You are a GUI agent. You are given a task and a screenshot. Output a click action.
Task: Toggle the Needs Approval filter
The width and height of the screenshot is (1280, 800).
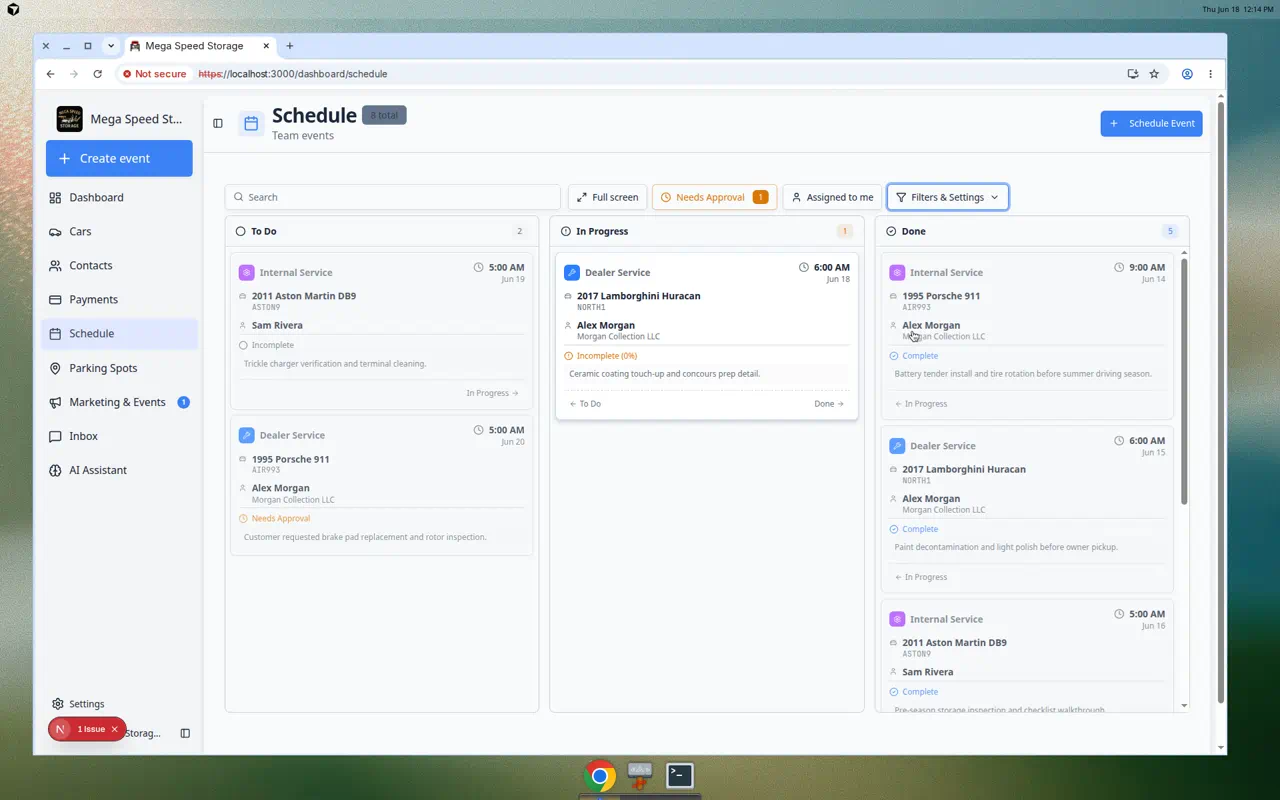point(714,197)
